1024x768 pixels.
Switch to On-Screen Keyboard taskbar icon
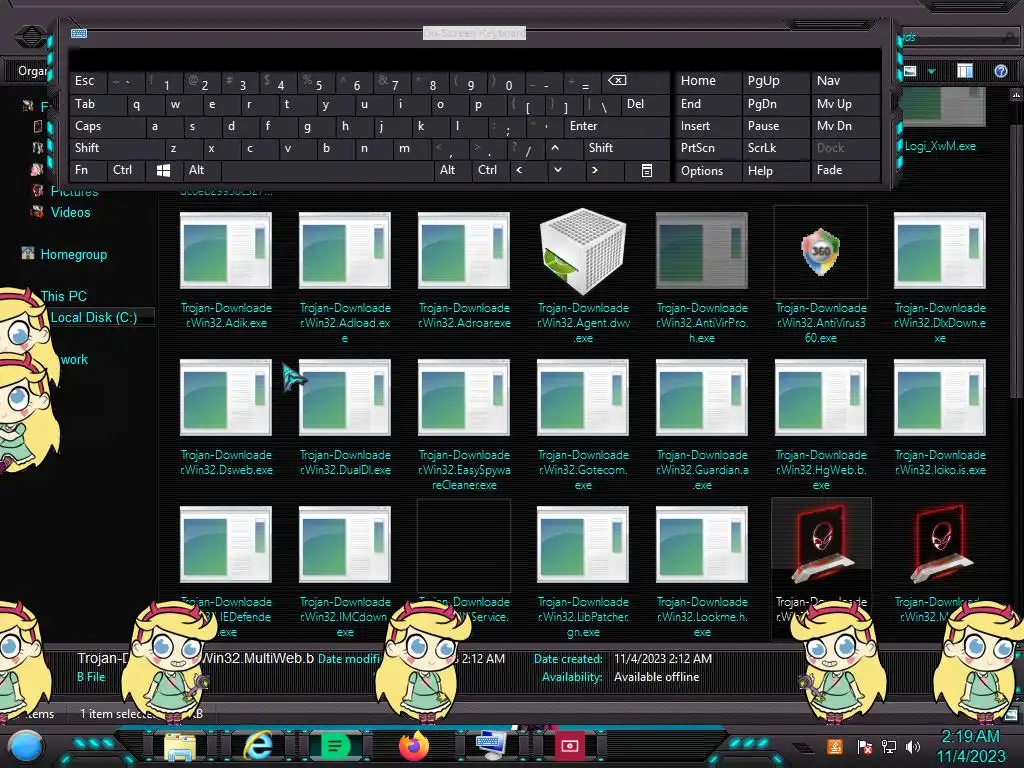pyautogui.click(x=490, y=746)
